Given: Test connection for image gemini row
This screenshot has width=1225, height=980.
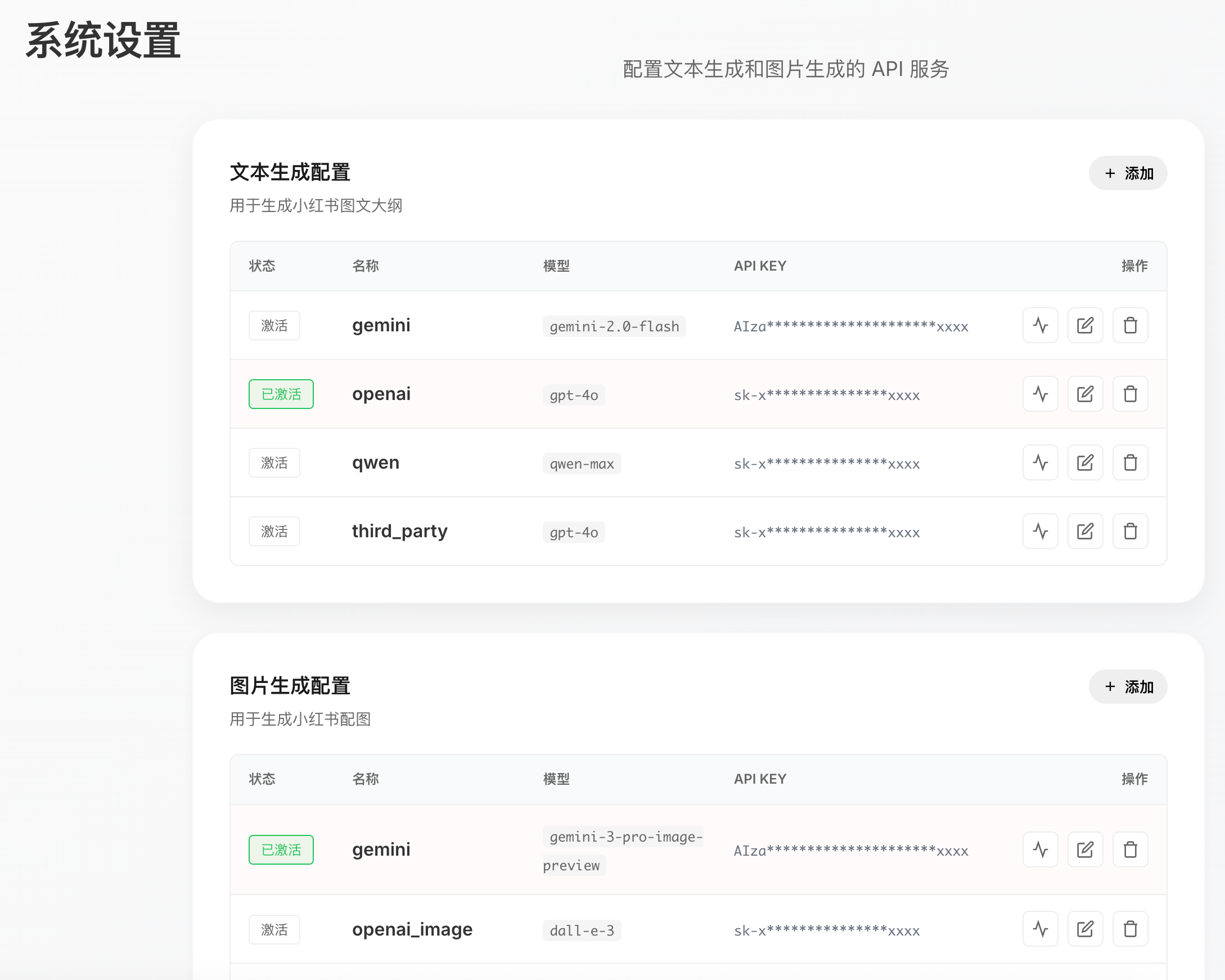Looking at the screenshot, I should tap(1040, 849).
